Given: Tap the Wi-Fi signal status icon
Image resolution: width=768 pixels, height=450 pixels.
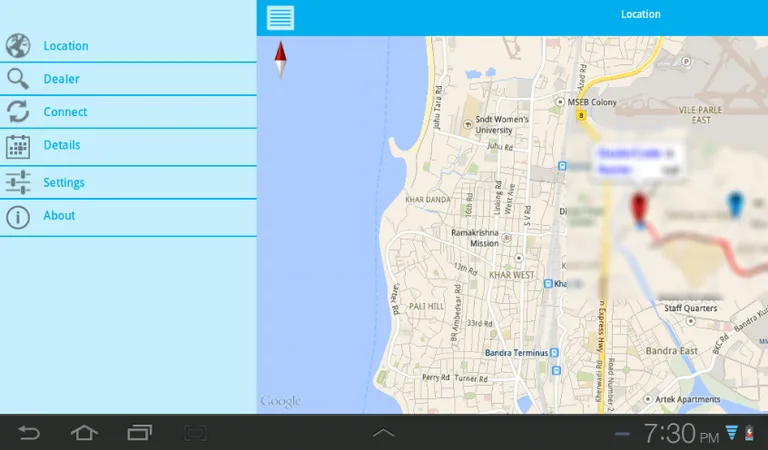Looking at the screenshot, I should (732, 433).
